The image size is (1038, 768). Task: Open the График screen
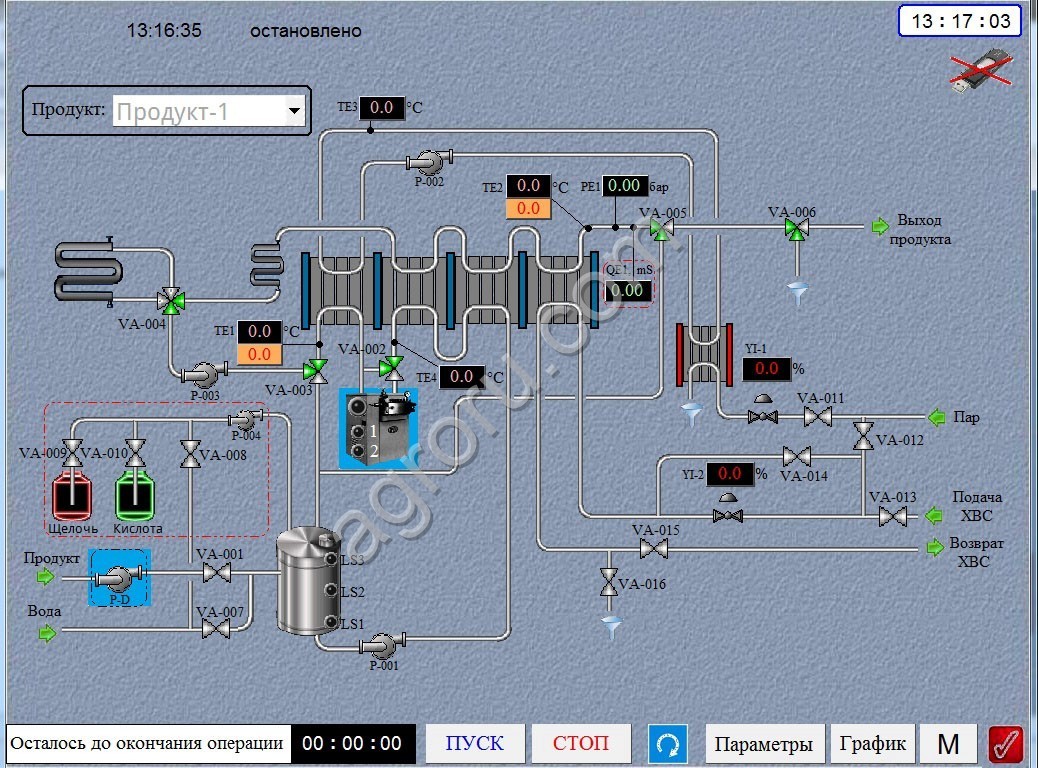(872, 744)
